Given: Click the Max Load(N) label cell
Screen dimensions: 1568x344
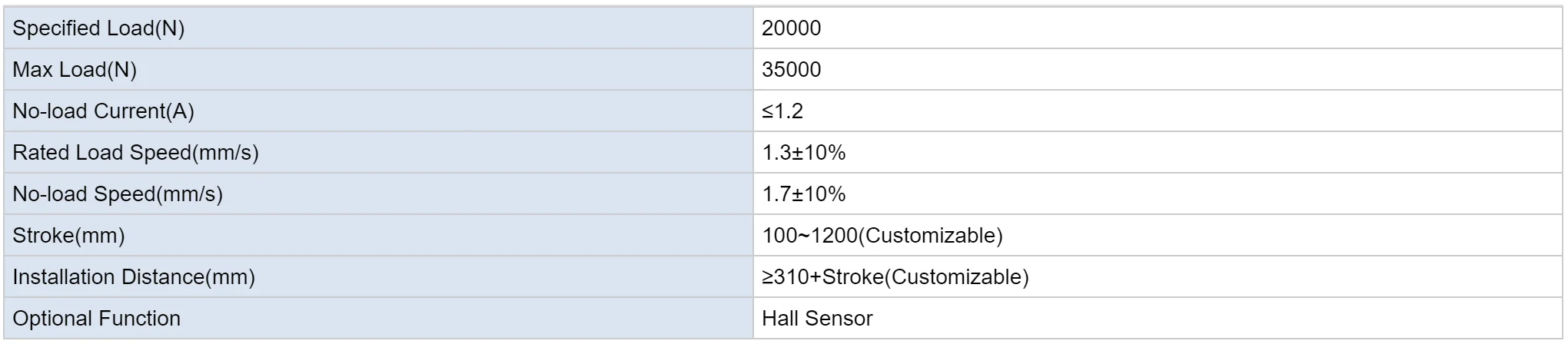Looking at the screenshot, I should click(x=75, y=70).
